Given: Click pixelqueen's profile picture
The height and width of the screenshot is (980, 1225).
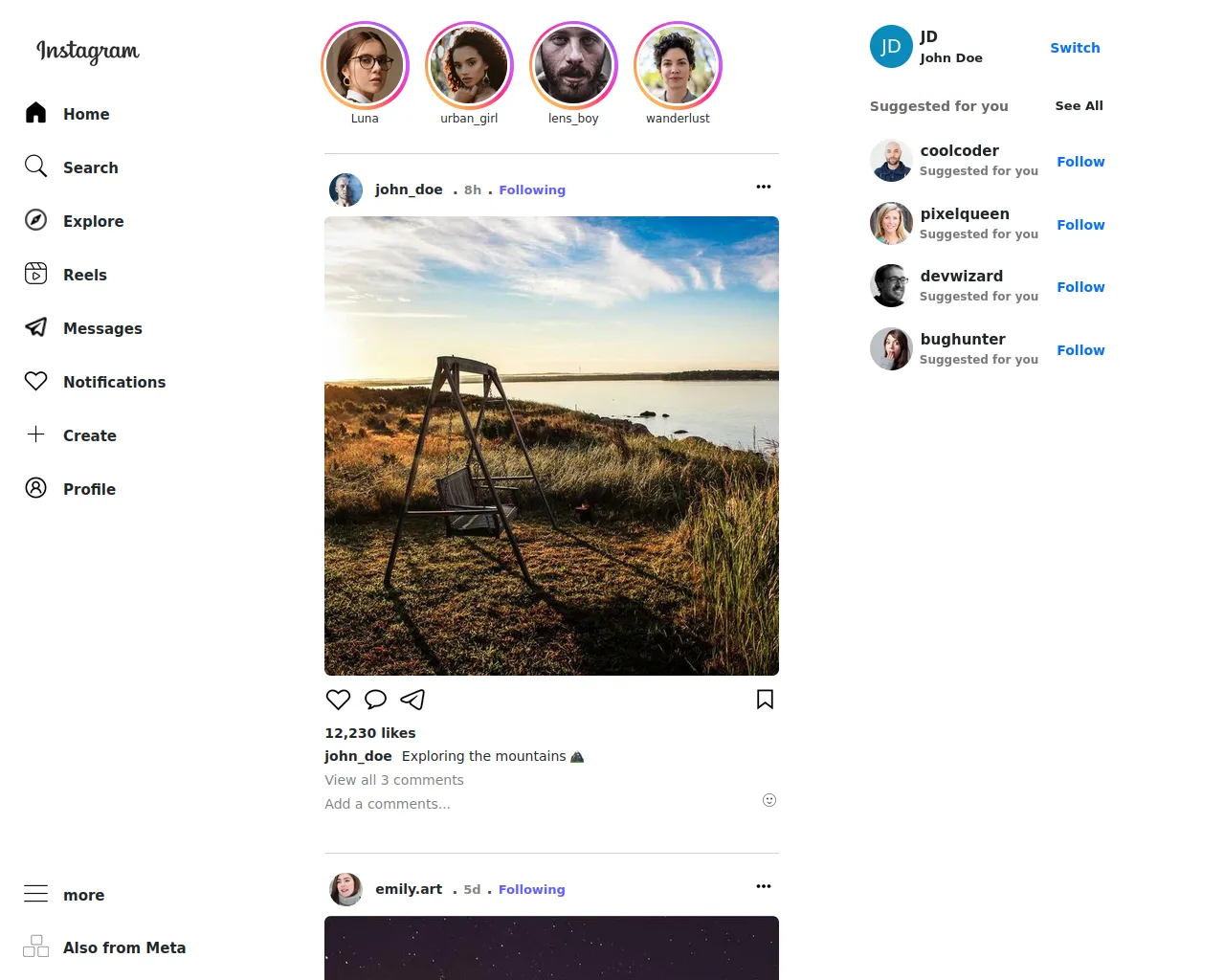Looking at the screenshot, I should point(891,223).
